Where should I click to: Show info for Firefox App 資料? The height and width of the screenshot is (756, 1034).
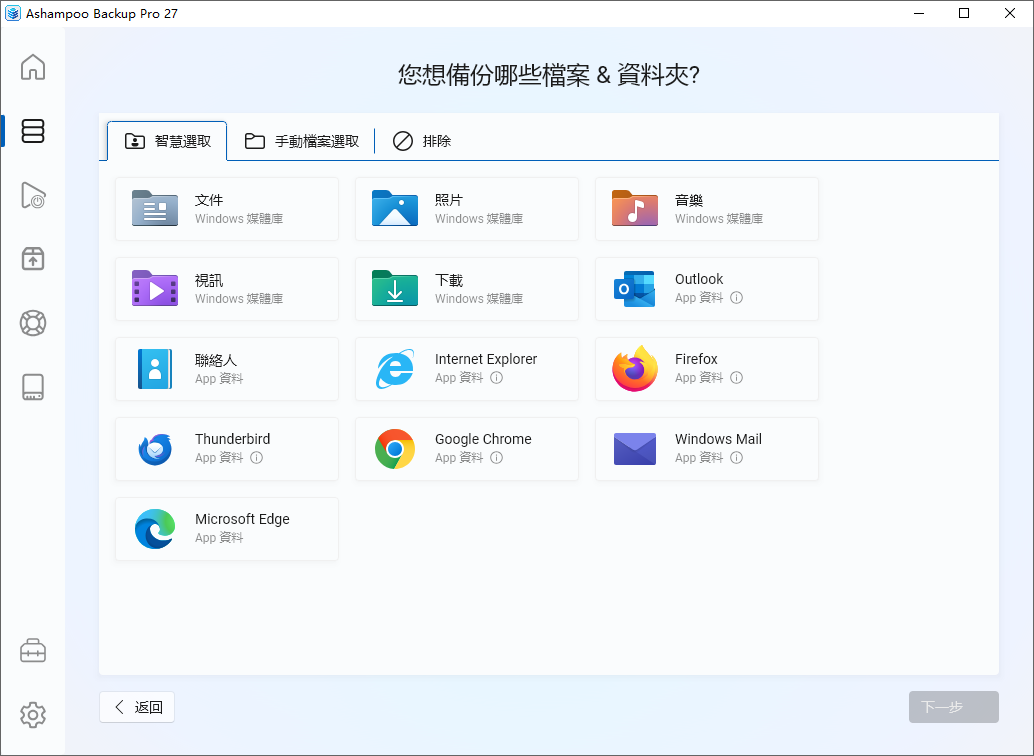[x=737, y=377]
